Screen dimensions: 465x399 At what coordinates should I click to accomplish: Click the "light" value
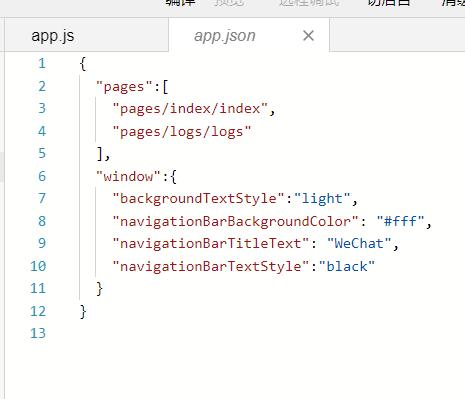[x=322, y=199]
